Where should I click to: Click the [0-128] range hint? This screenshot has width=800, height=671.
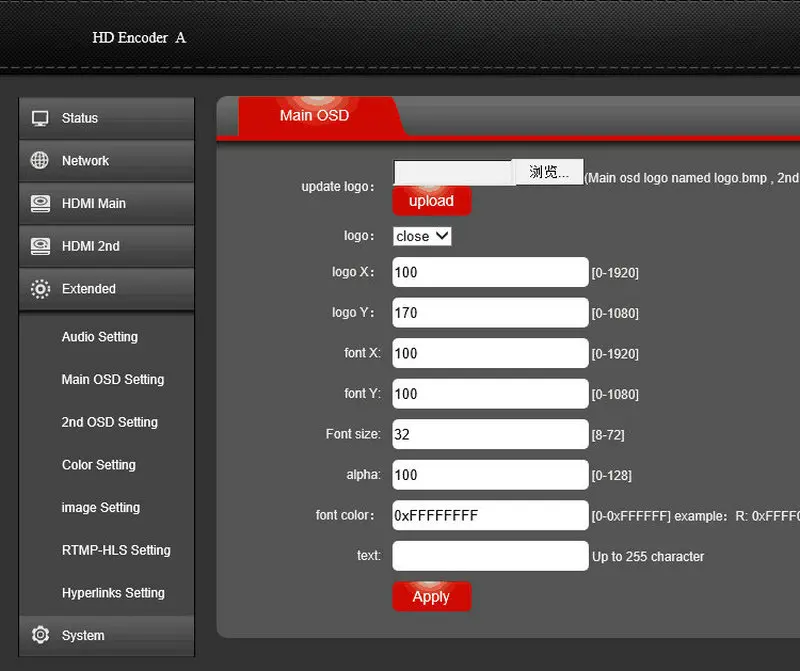pyautogui.click(x=611, y=476)
